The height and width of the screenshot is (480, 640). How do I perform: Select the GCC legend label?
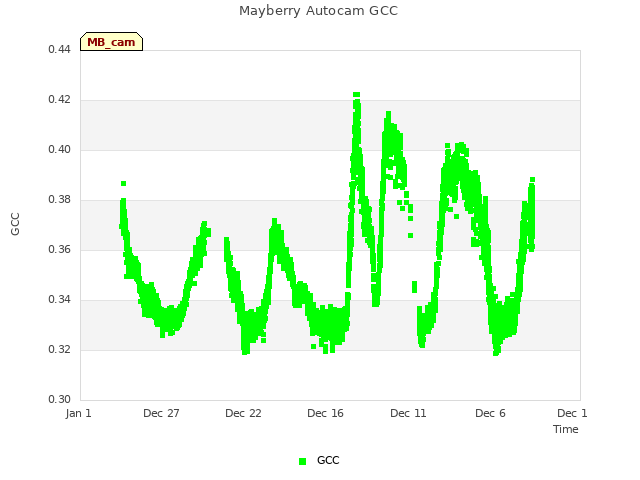tap(328, 460)
